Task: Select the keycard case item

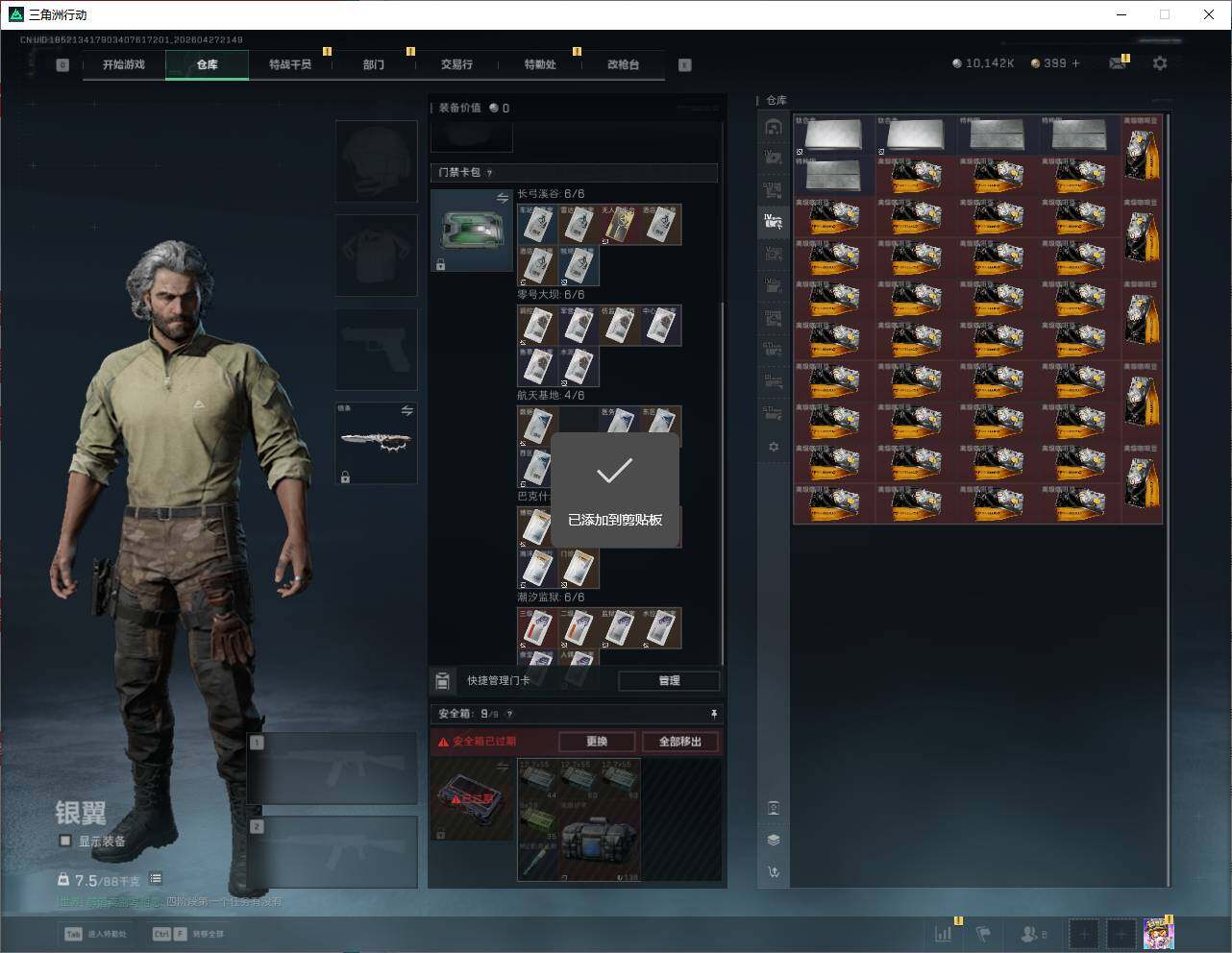Action: coord(472,230)
